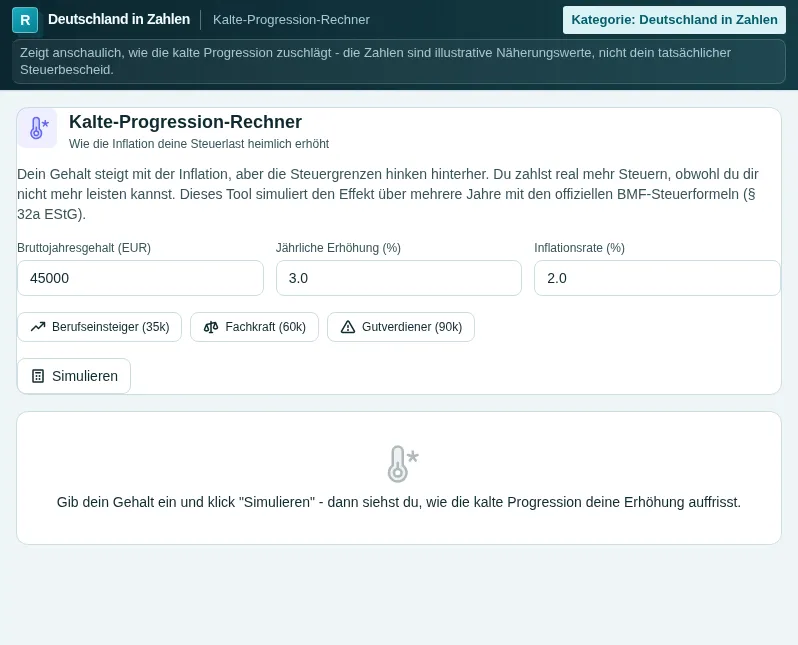Run the simulation with Simulieren
798x645 pixels.
(74, 376)
